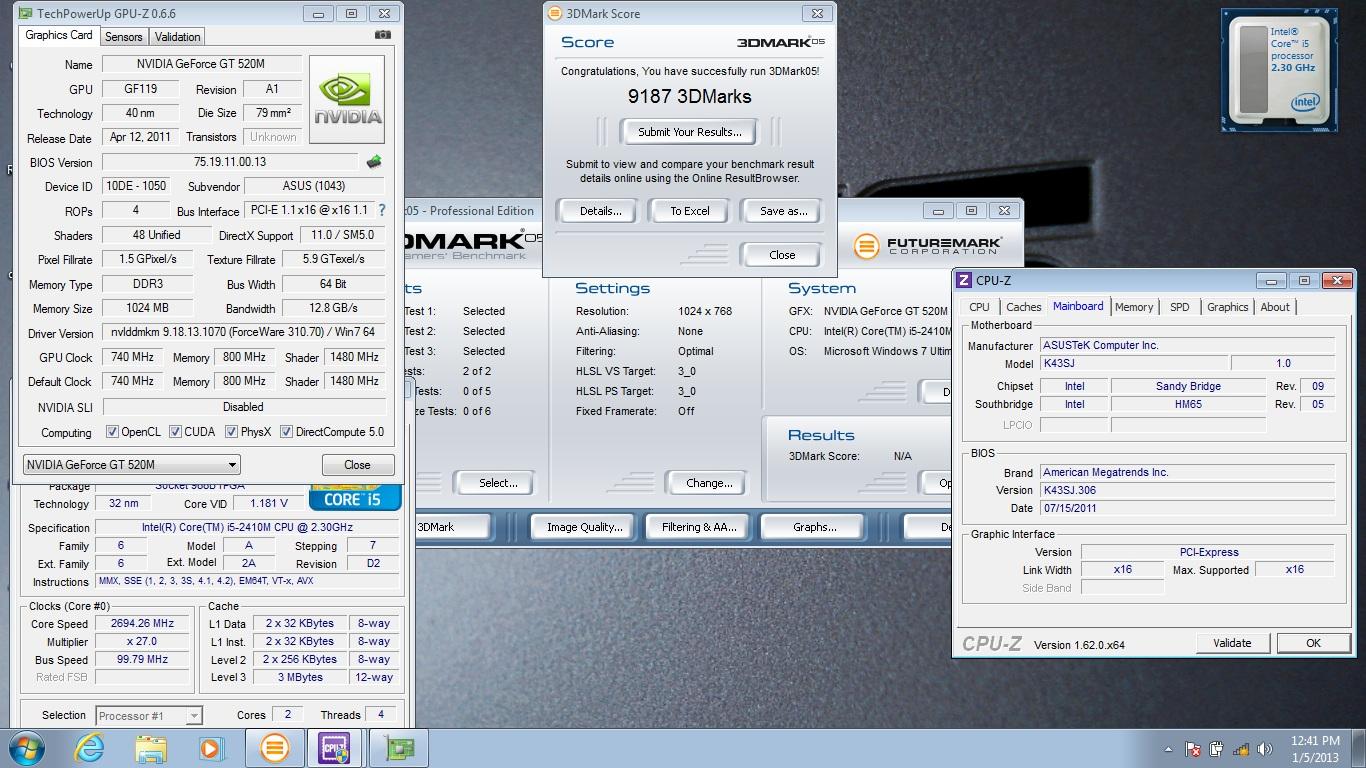
Task: Click the Details button in 3DMark Score
Action: 600,211
